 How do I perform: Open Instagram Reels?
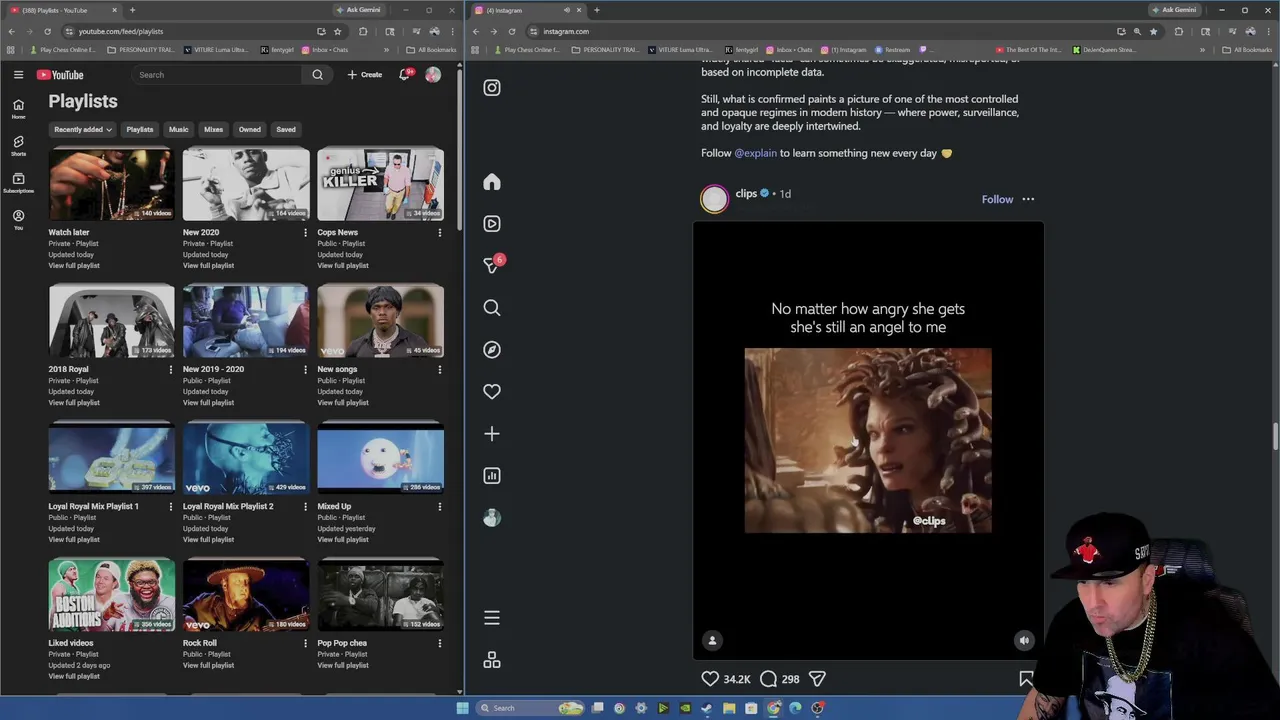[x=492, y=224]
